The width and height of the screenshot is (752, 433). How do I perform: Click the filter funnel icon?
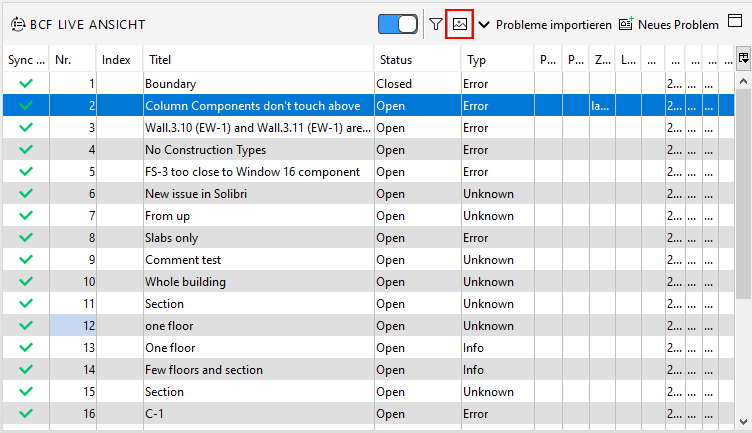(436, 24)
